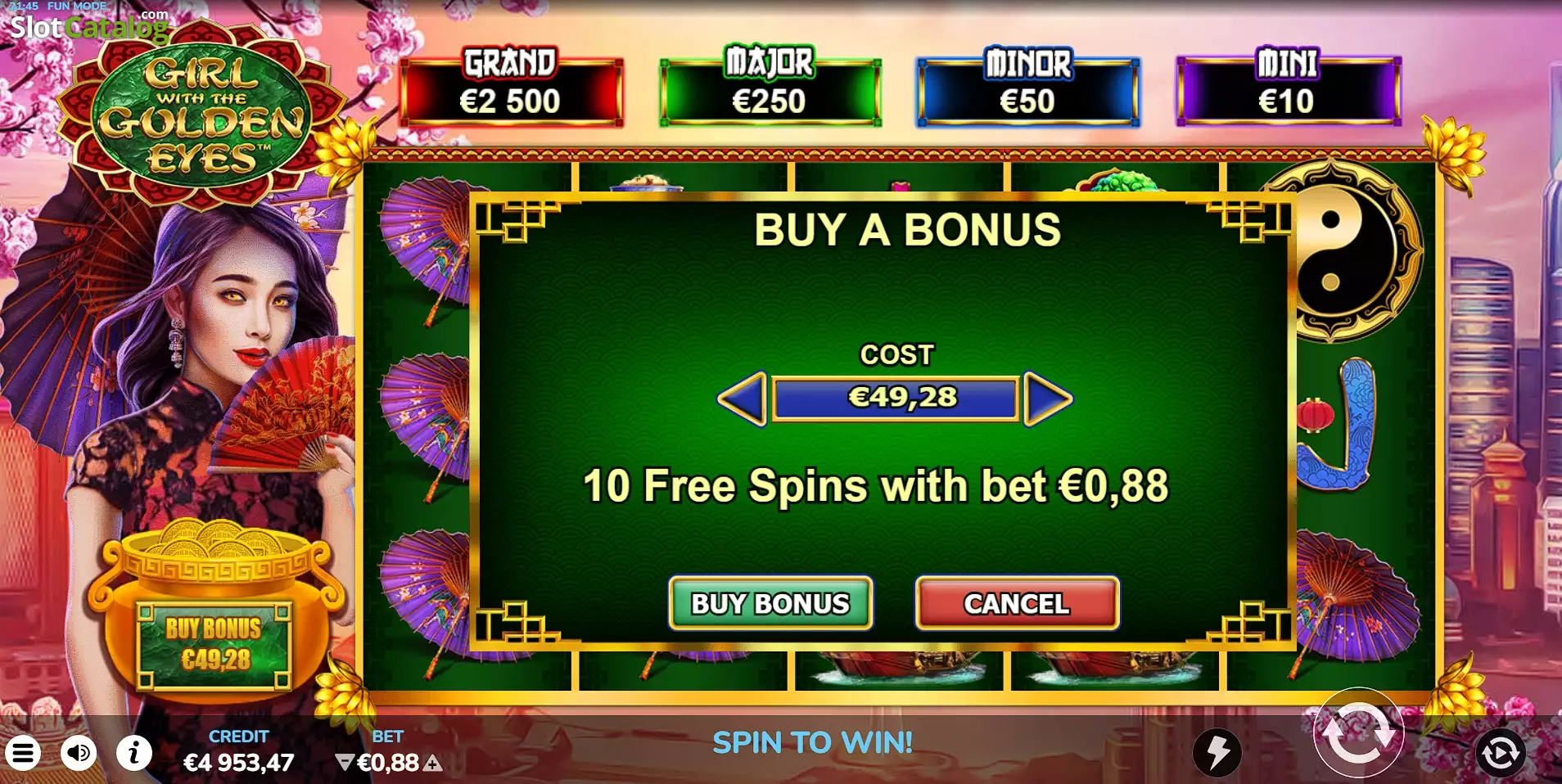Lower bonus cost with left arrow
The image size is (1562, 784).
click(x=742, y=399)
